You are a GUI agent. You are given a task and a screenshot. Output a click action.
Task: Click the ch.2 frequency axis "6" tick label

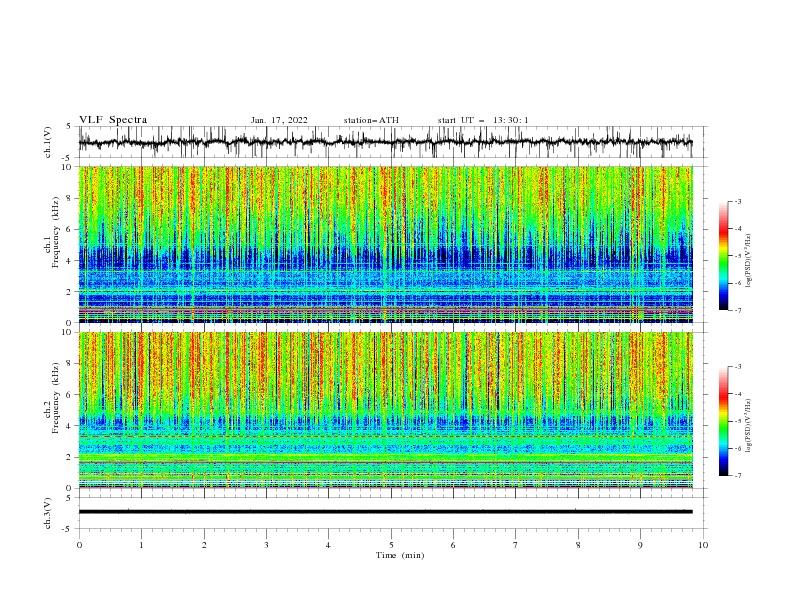70,395
